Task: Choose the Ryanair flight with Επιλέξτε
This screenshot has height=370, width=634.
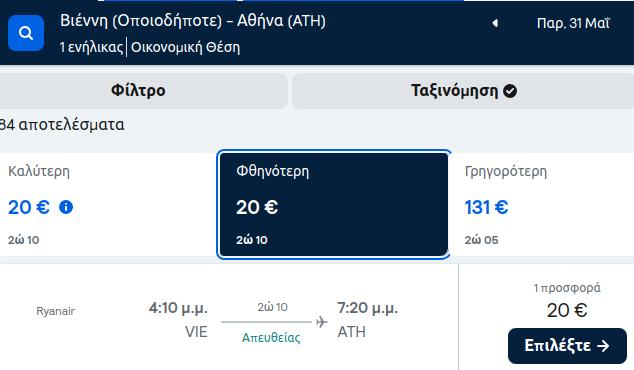Action: coord(567,346)
